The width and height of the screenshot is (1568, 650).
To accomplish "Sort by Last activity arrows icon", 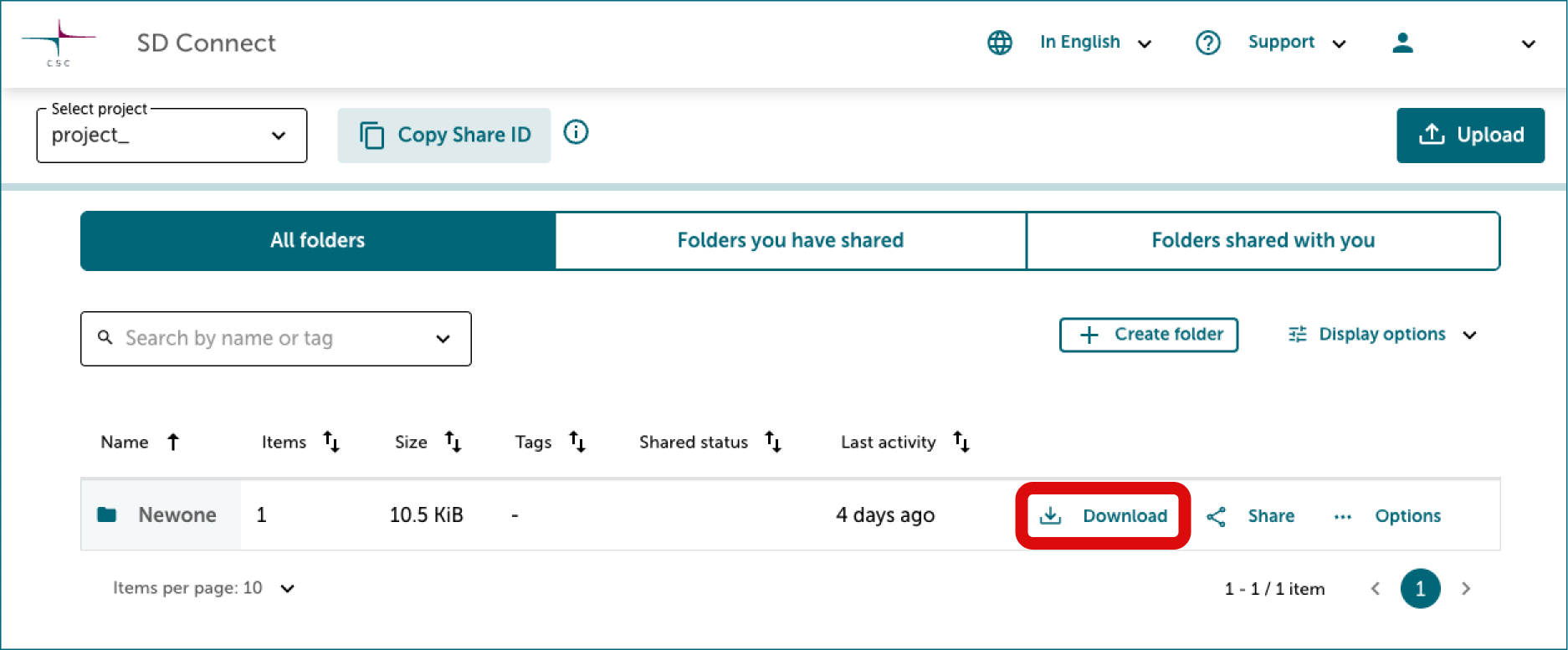I will pos(961,442).
